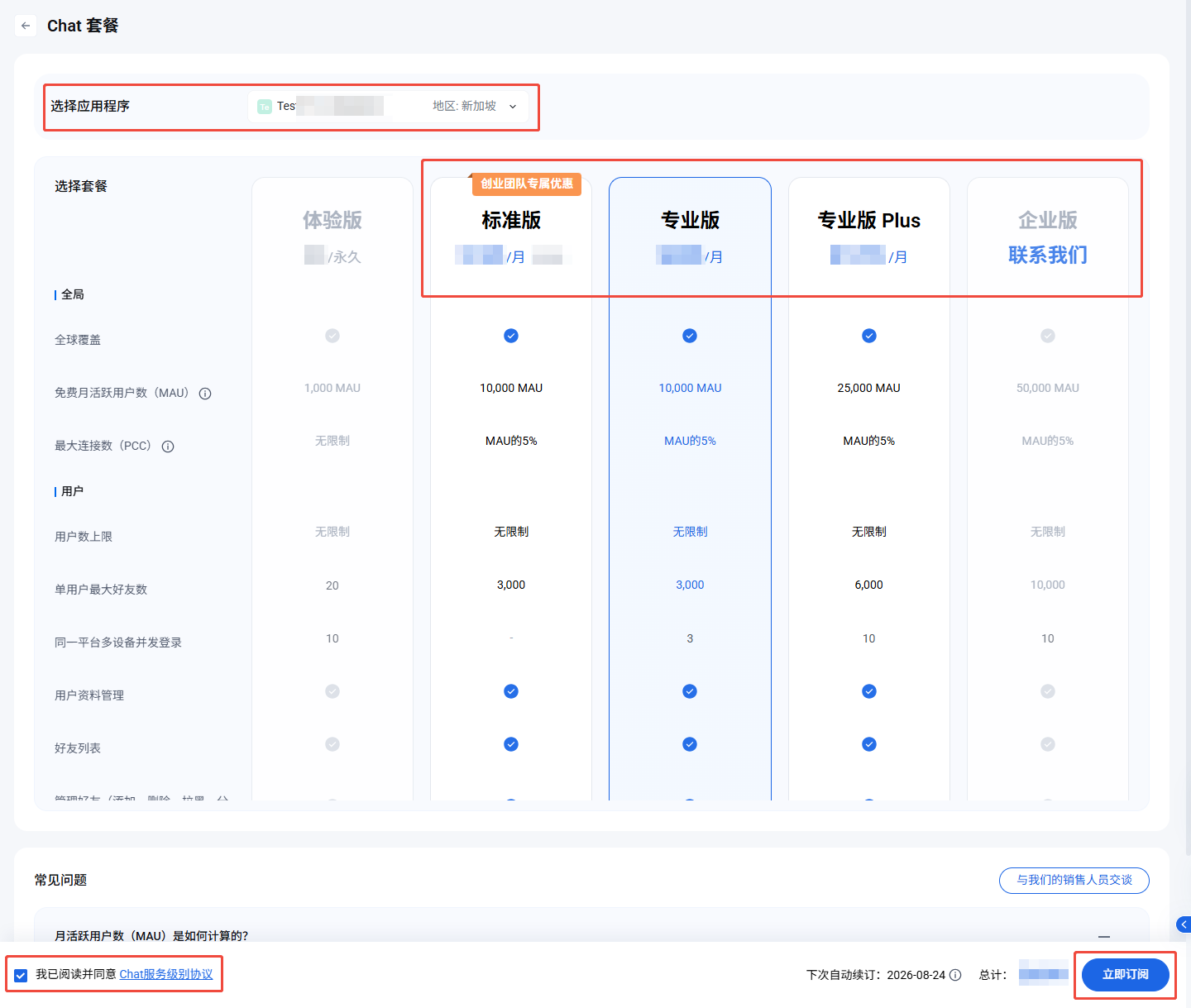Click the 用户数上限 row label

(84, 537)
